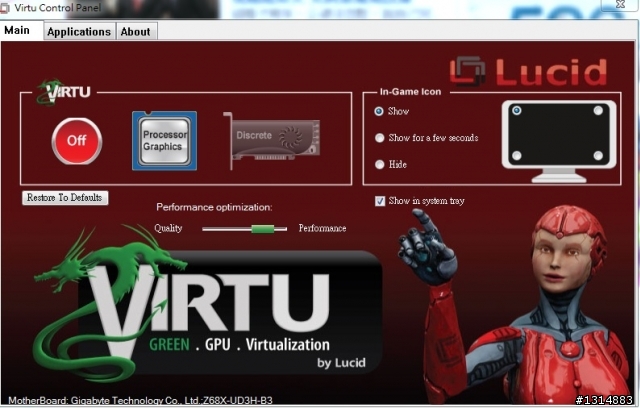Image resolution: width=640 pixels, height=408 pixels.
Task: Select the Processor Graphics chip icon
Action: point(164,140)
